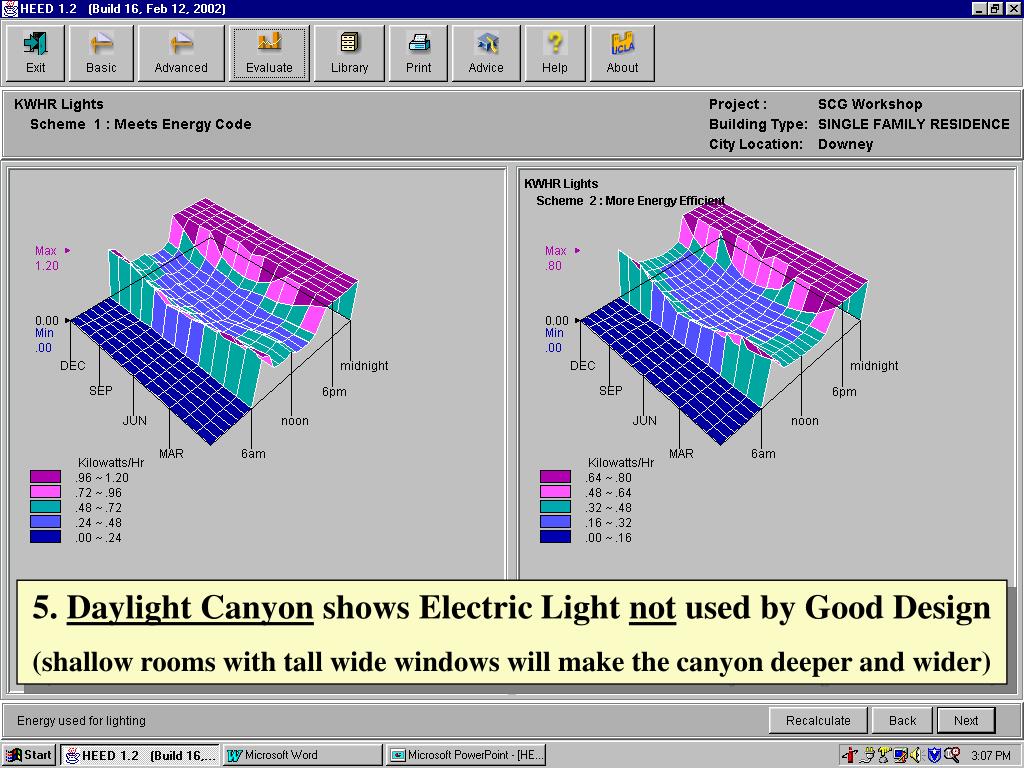Click 'Energy used for lighting' status text
The height and width of the screenshot is (768, 1024).
(81, 720)
